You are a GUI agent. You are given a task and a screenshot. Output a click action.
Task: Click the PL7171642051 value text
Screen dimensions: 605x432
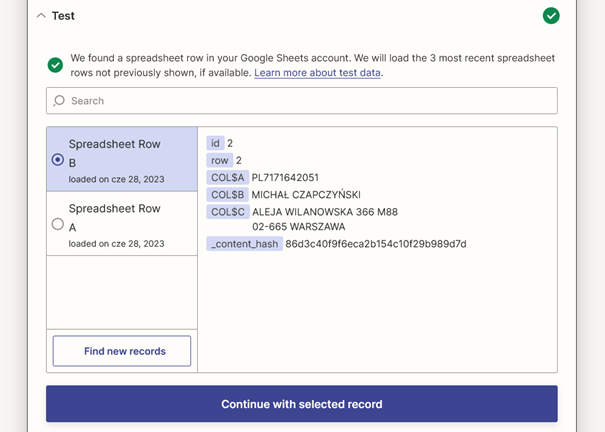(285, 177)
